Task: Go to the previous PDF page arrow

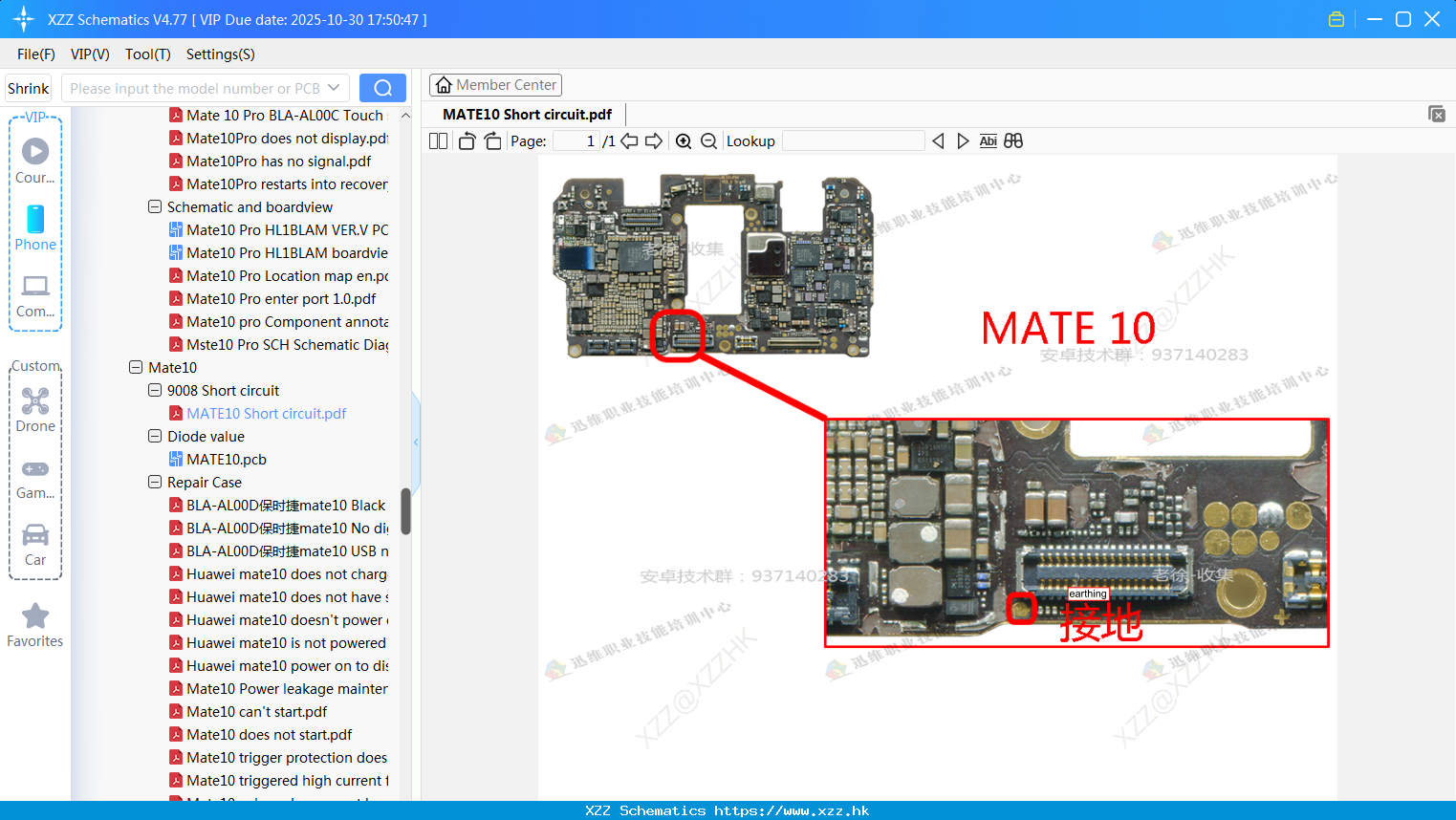Action: (629, 141)
